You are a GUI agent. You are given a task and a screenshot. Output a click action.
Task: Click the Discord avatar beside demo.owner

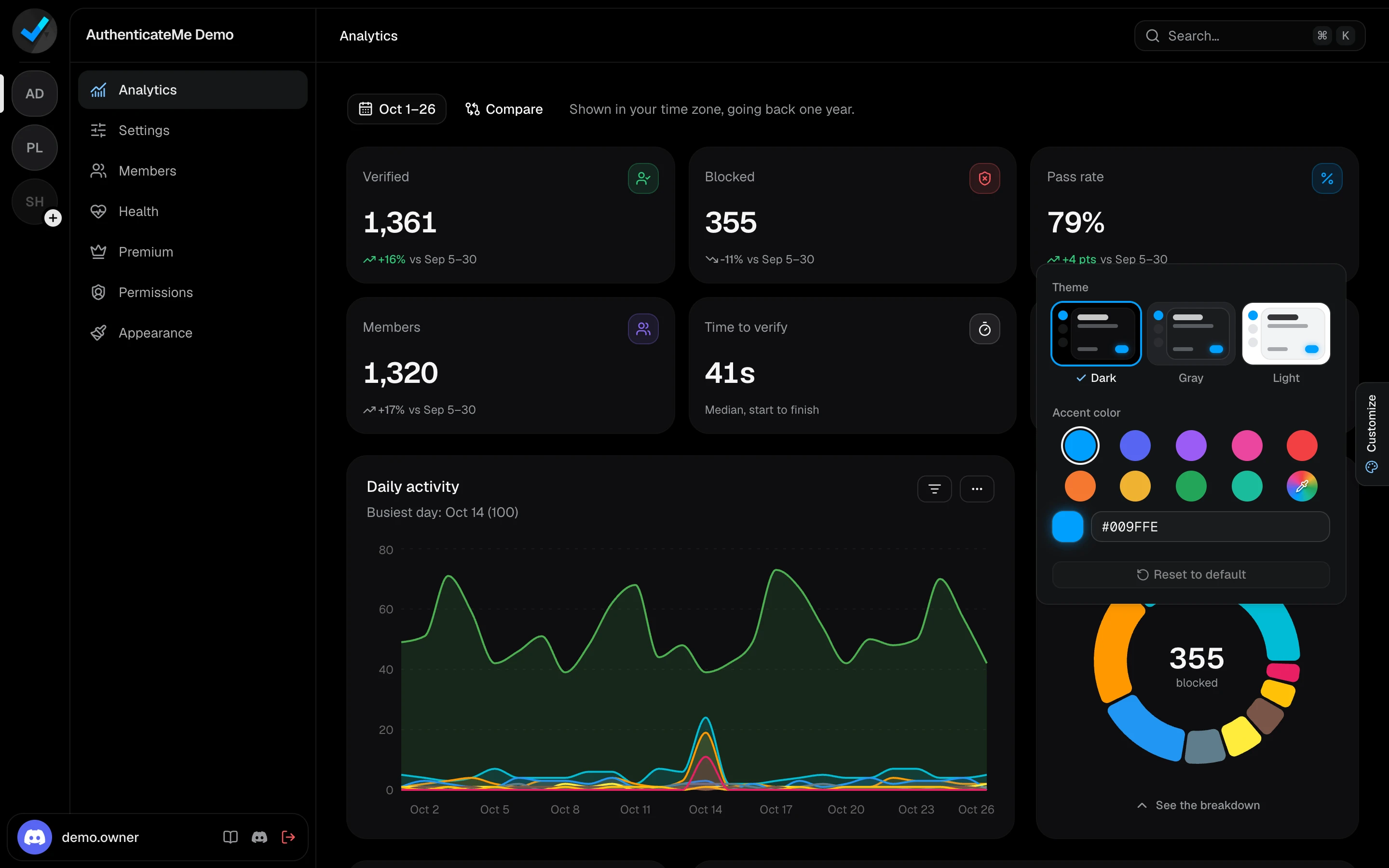(x=34, y=837)
